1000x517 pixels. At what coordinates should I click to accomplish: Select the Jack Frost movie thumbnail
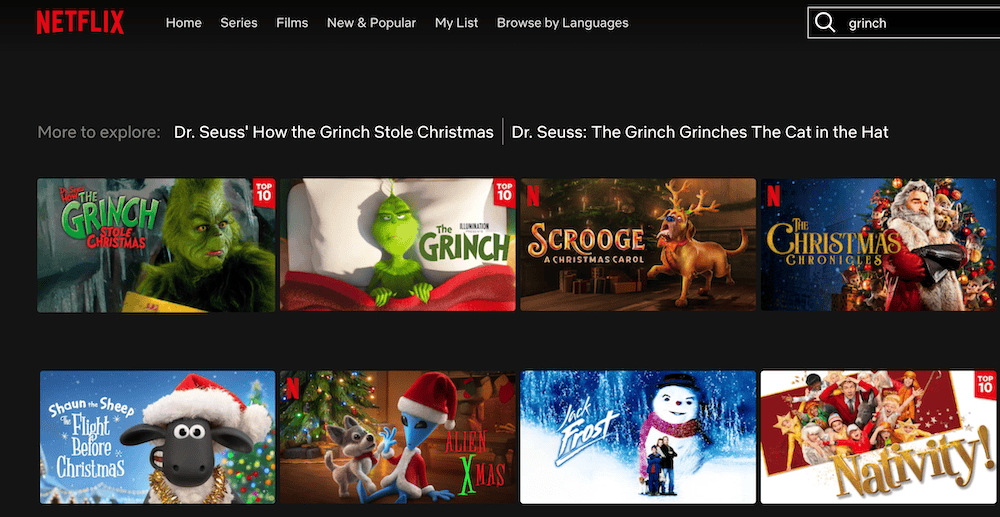tap(638, 437)
